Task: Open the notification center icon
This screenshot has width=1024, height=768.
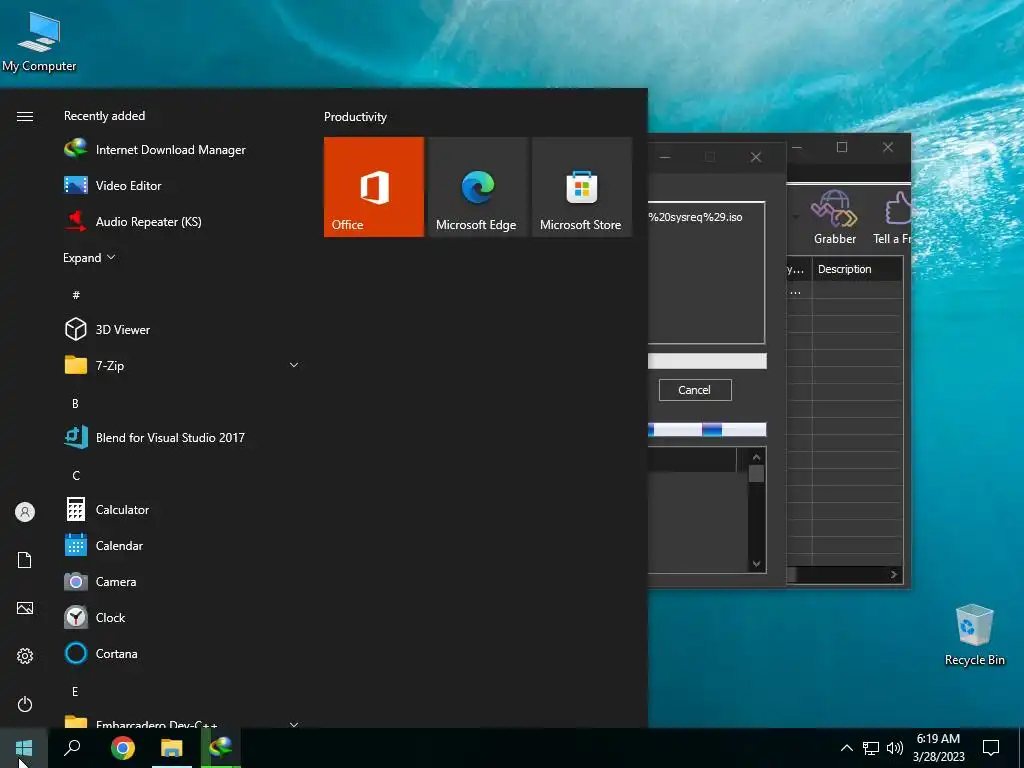Action: (991, 748)
